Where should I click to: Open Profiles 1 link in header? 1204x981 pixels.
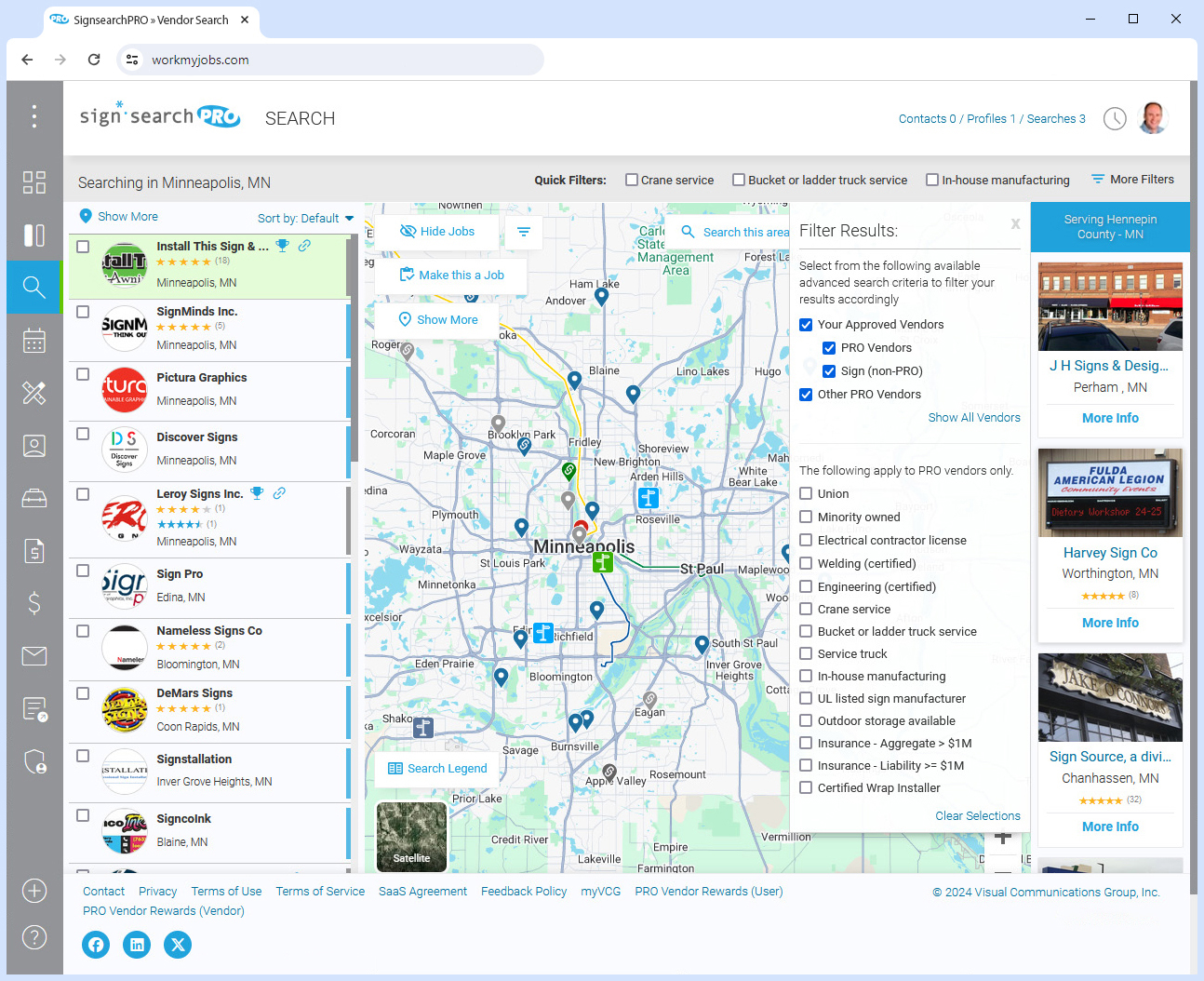(991, 119)
